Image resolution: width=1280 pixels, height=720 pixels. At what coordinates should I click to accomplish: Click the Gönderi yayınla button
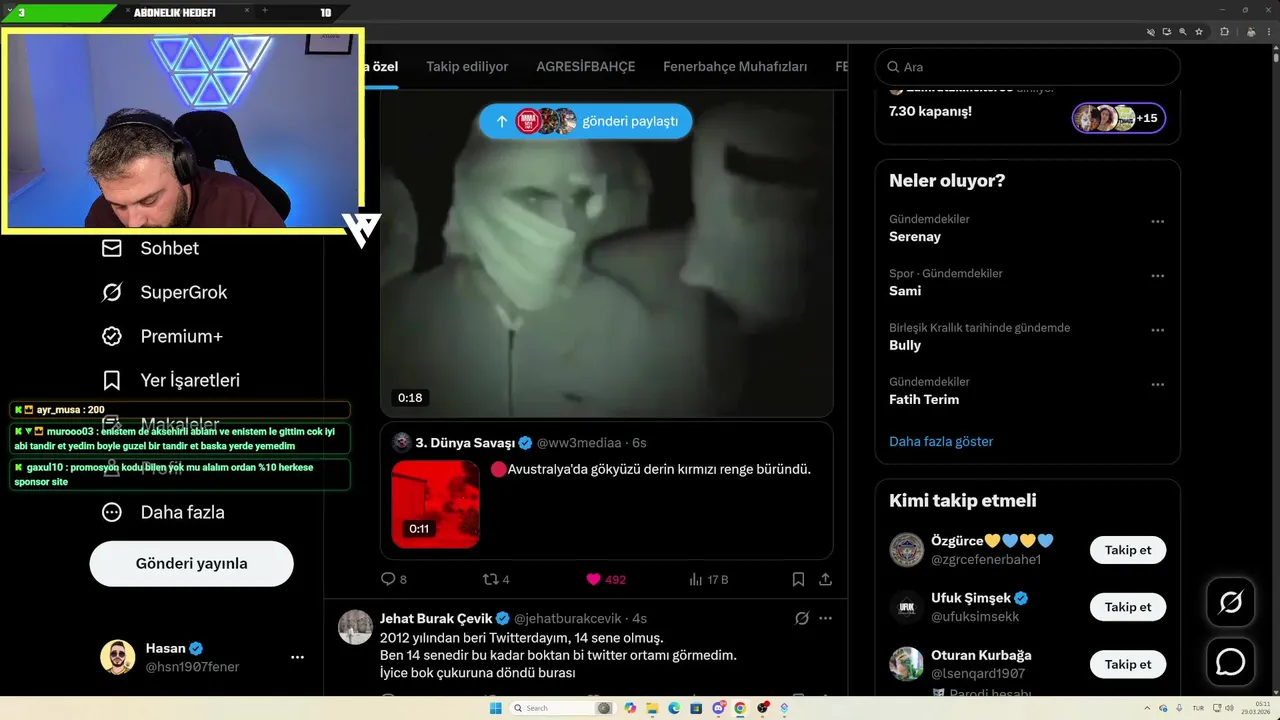191,563
